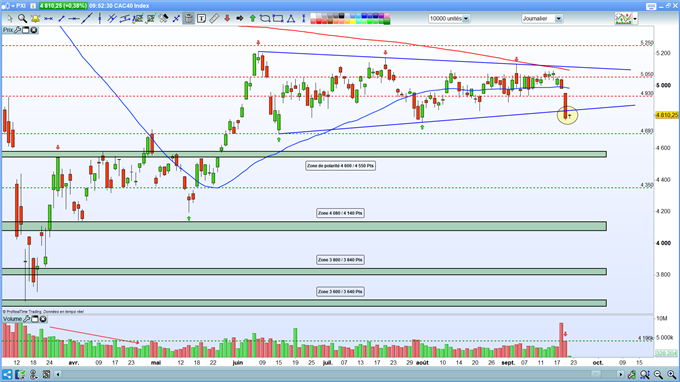Open Prix panel wrench settings
Screen dimensions: 680x382
tap(17, 30)
